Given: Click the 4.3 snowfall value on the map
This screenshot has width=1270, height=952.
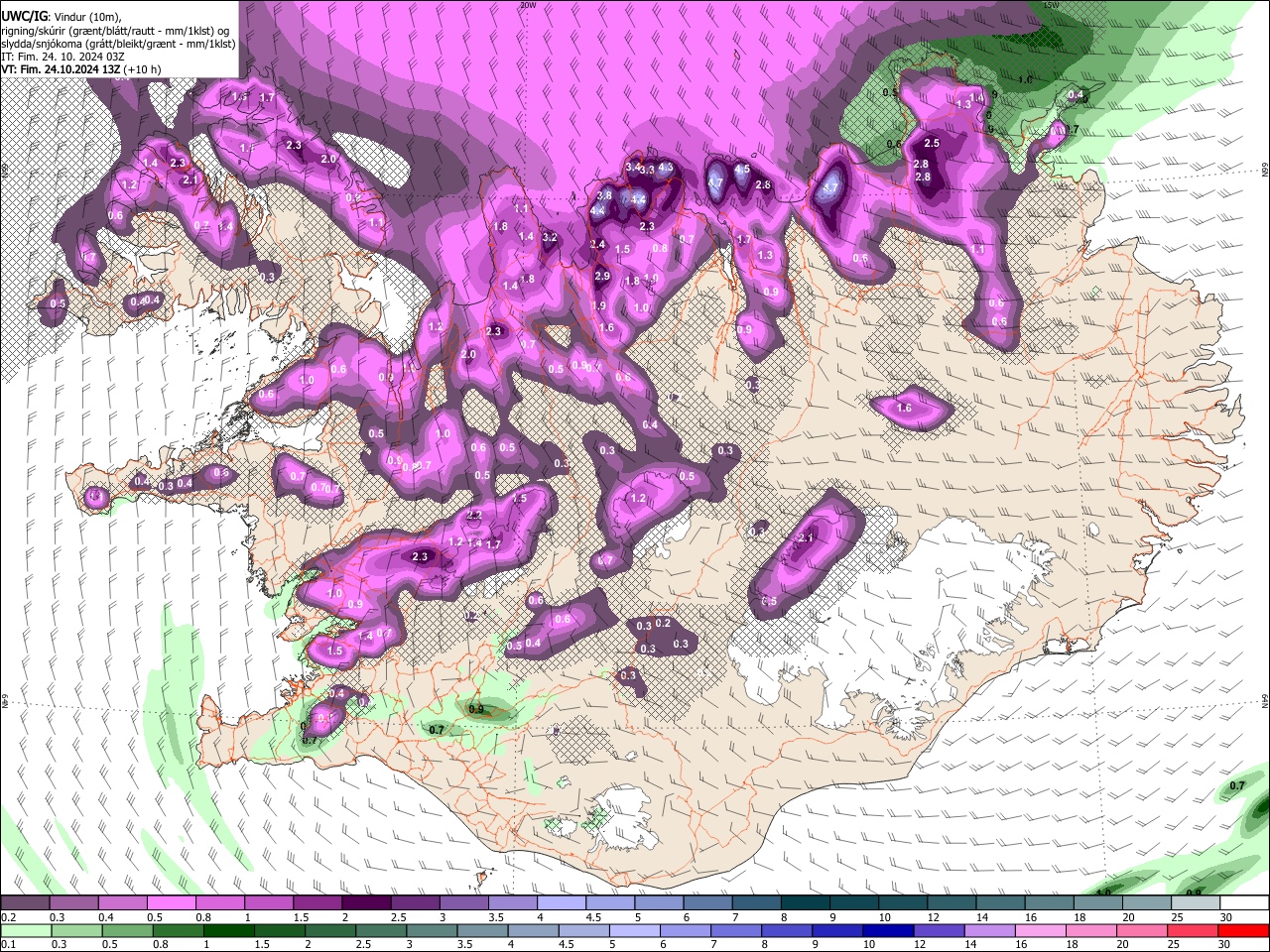Looking at the screenshot, I should pyautogui.click(x=666, y=168).
